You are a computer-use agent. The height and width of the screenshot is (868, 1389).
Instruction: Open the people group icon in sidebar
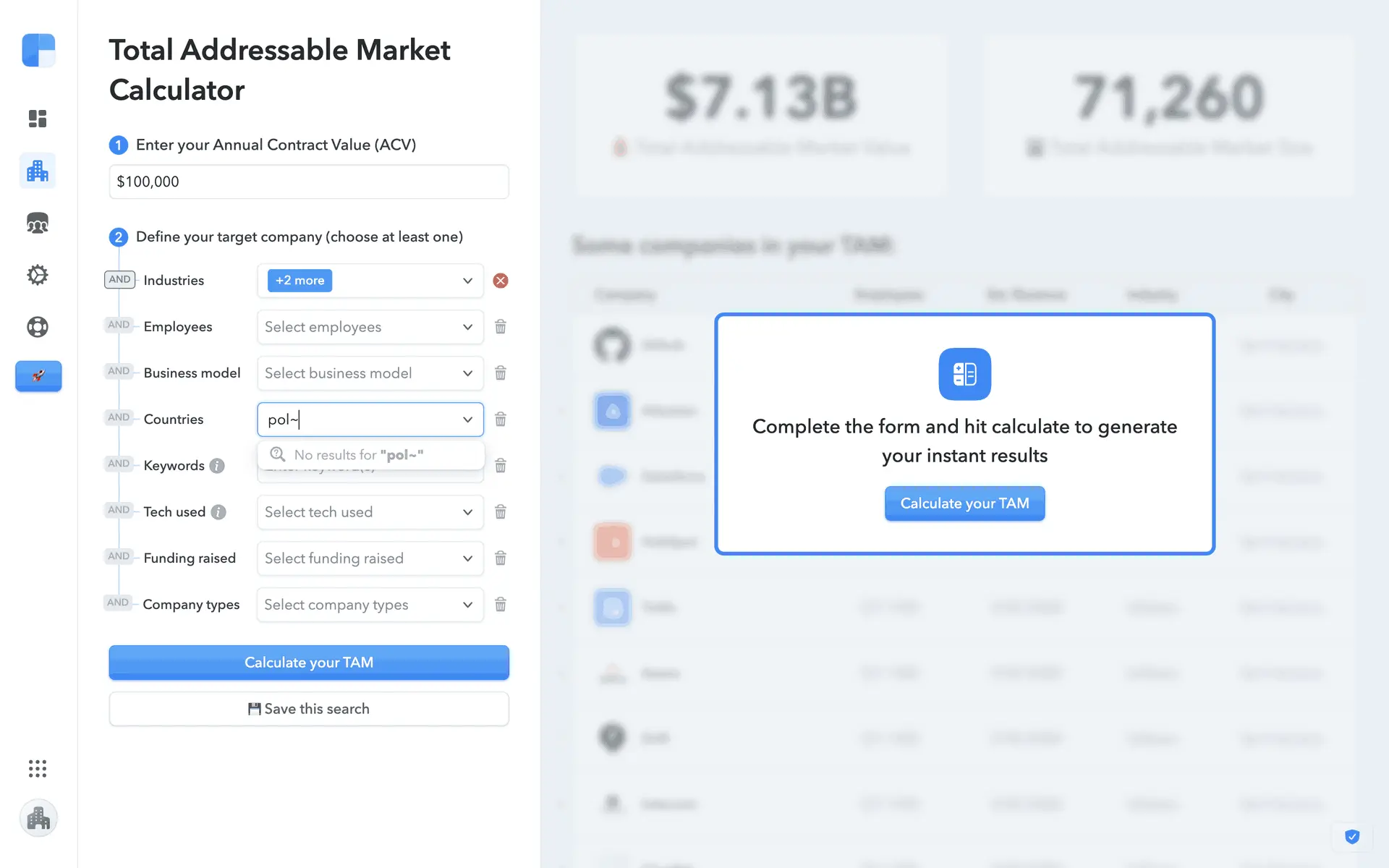(x=38, y=224)
